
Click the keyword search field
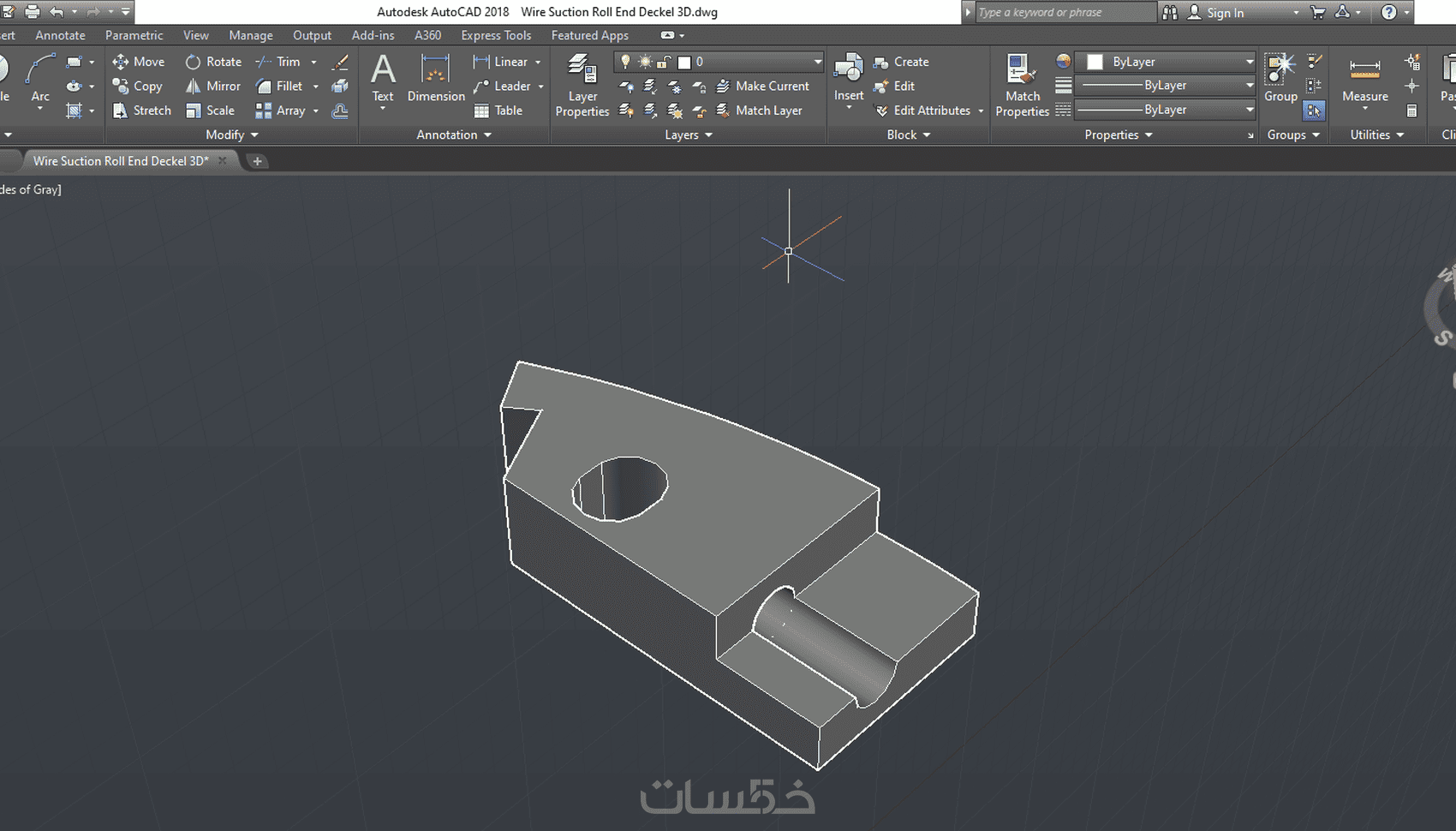[x=1065, y=12]
